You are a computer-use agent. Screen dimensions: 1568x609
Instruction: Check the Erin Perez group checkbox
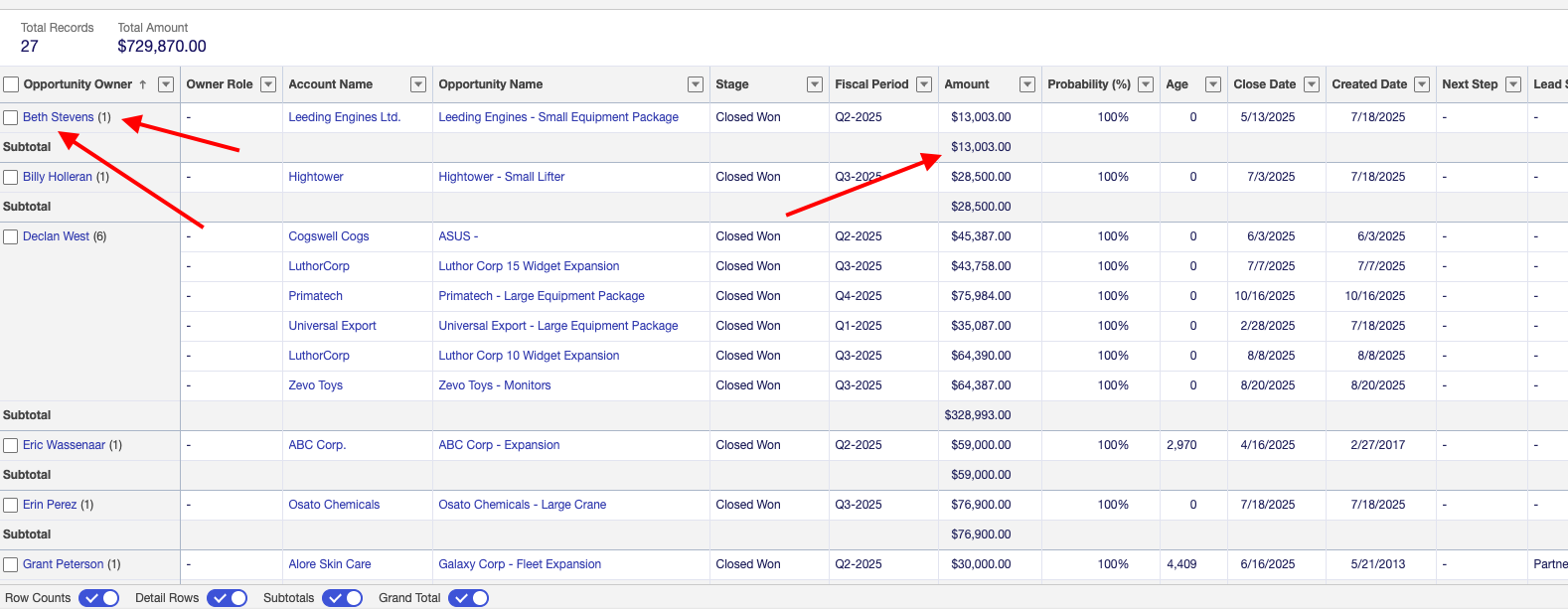click(11, 506)
